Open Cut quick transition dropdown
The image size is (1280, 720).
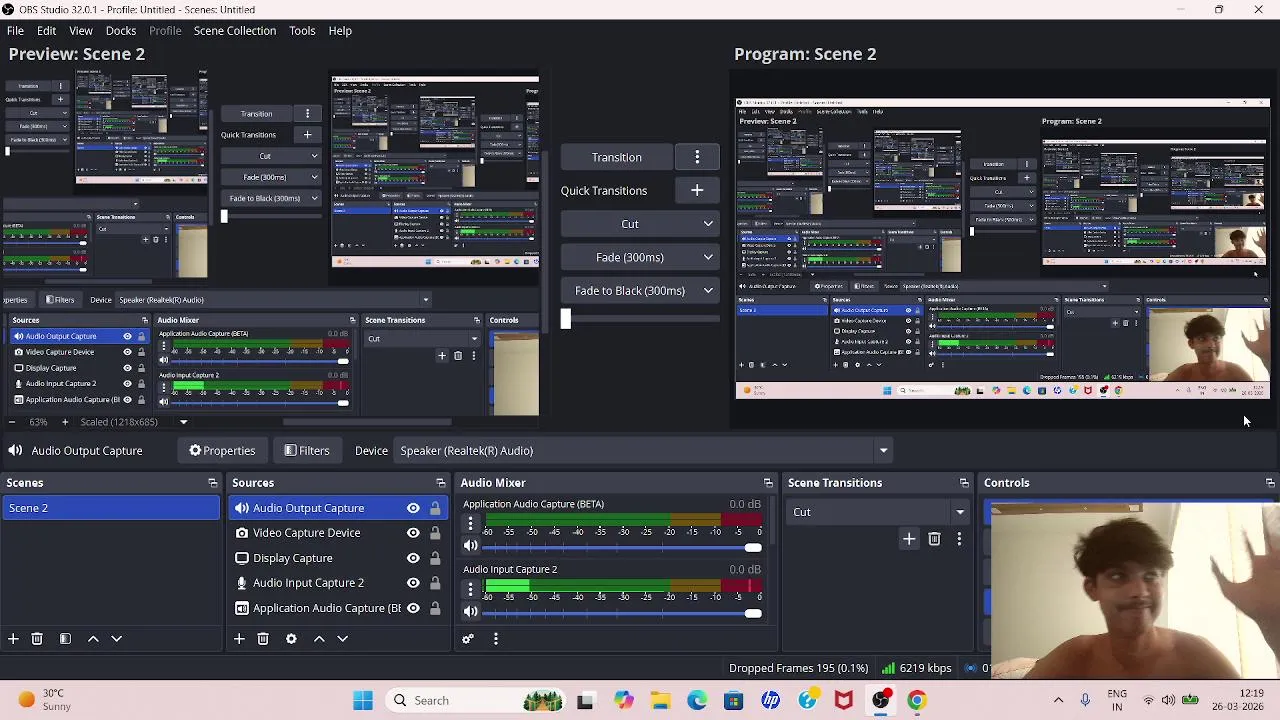click(639, 224)
